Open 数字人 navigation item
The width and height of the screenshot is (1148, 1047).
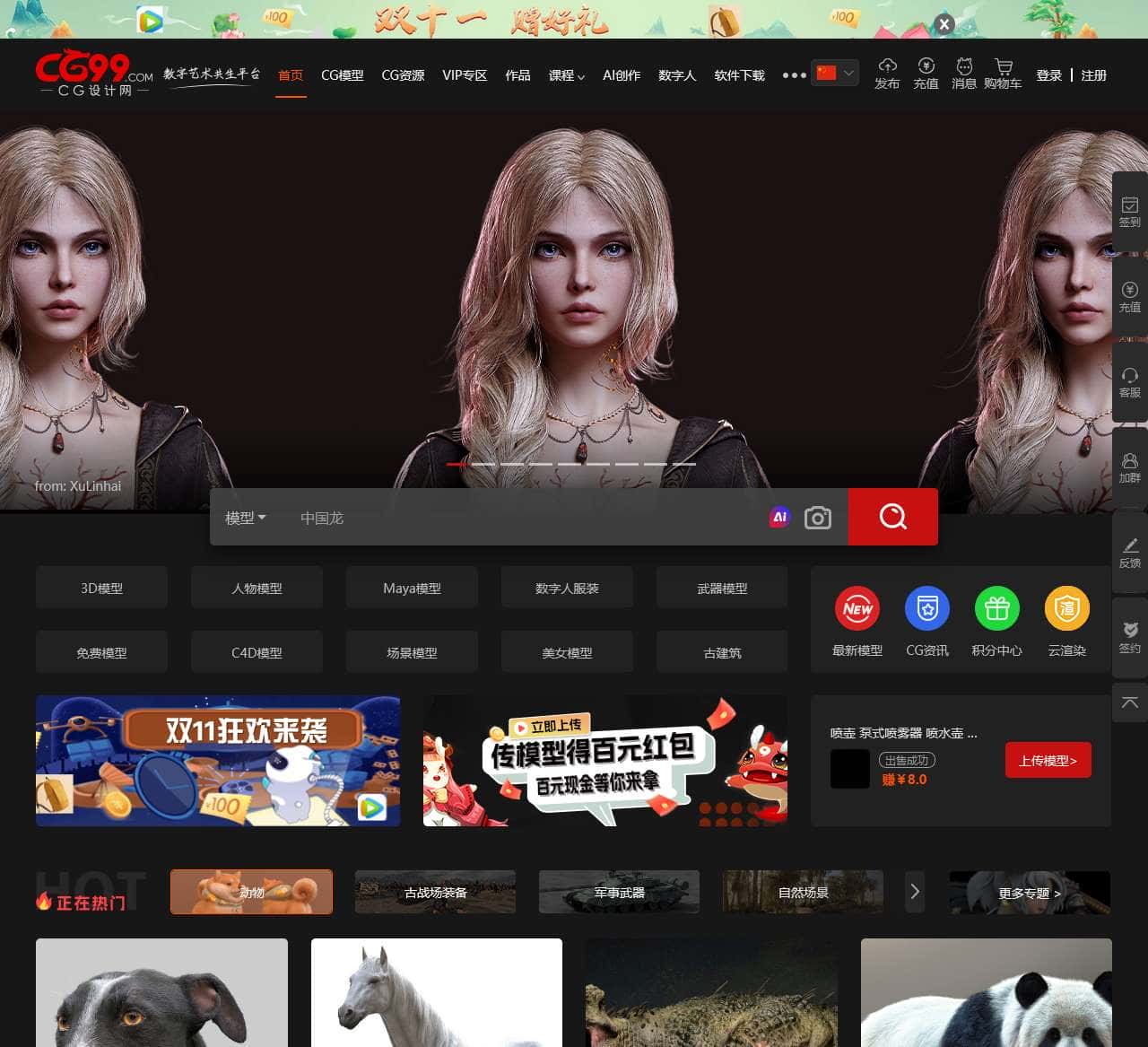[677, 75]
